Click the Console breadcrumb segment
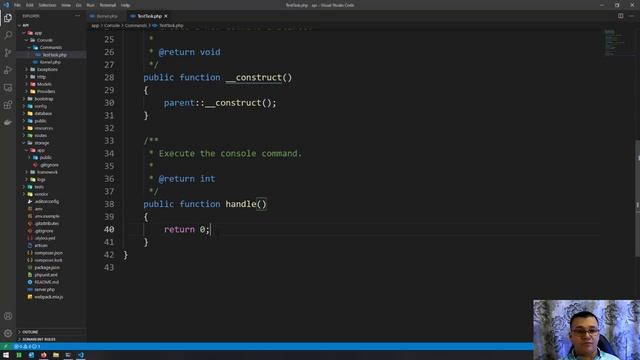 [112, 26]
